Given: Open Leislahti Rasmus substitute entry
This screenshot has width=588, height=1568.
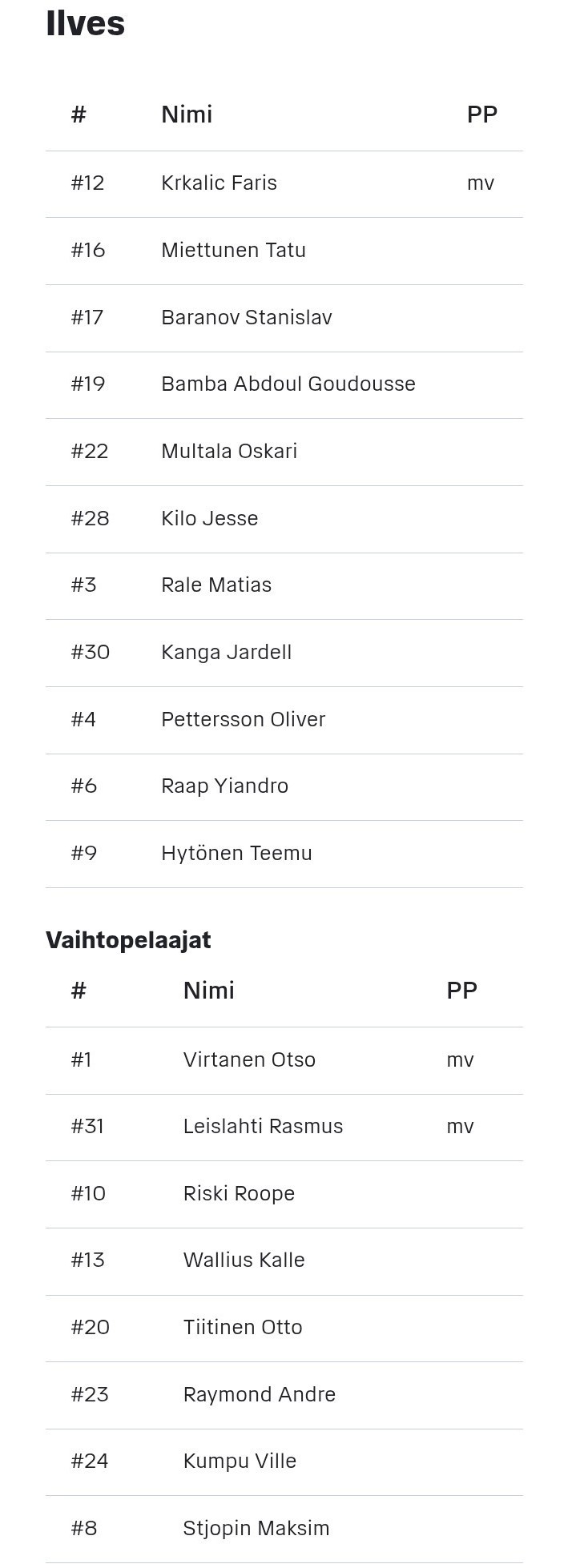Looking at the screenshot, I should [263, 1126].
